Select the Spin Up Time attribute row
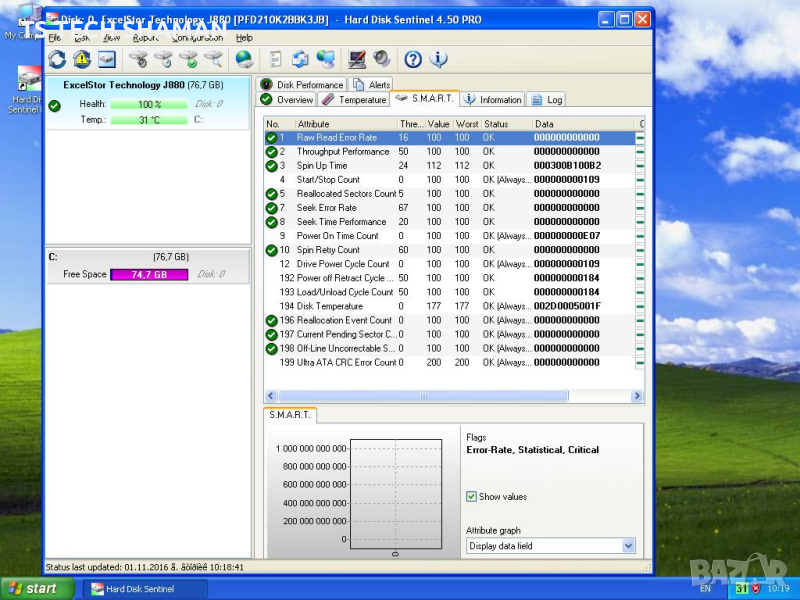Image resolution: width=800 pixels, height=600 pixels. [x=340, y=166]
